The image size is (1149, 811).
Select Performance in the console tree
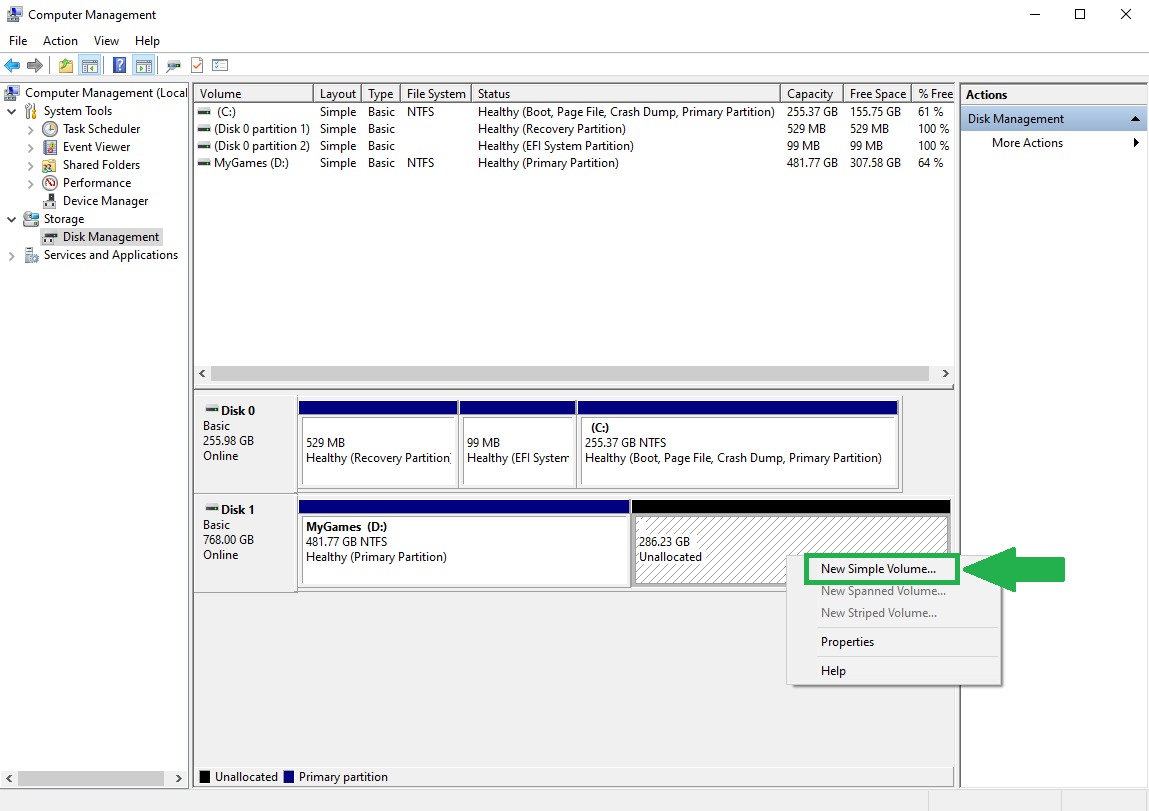pyautogui.click(x=96, y=183)
